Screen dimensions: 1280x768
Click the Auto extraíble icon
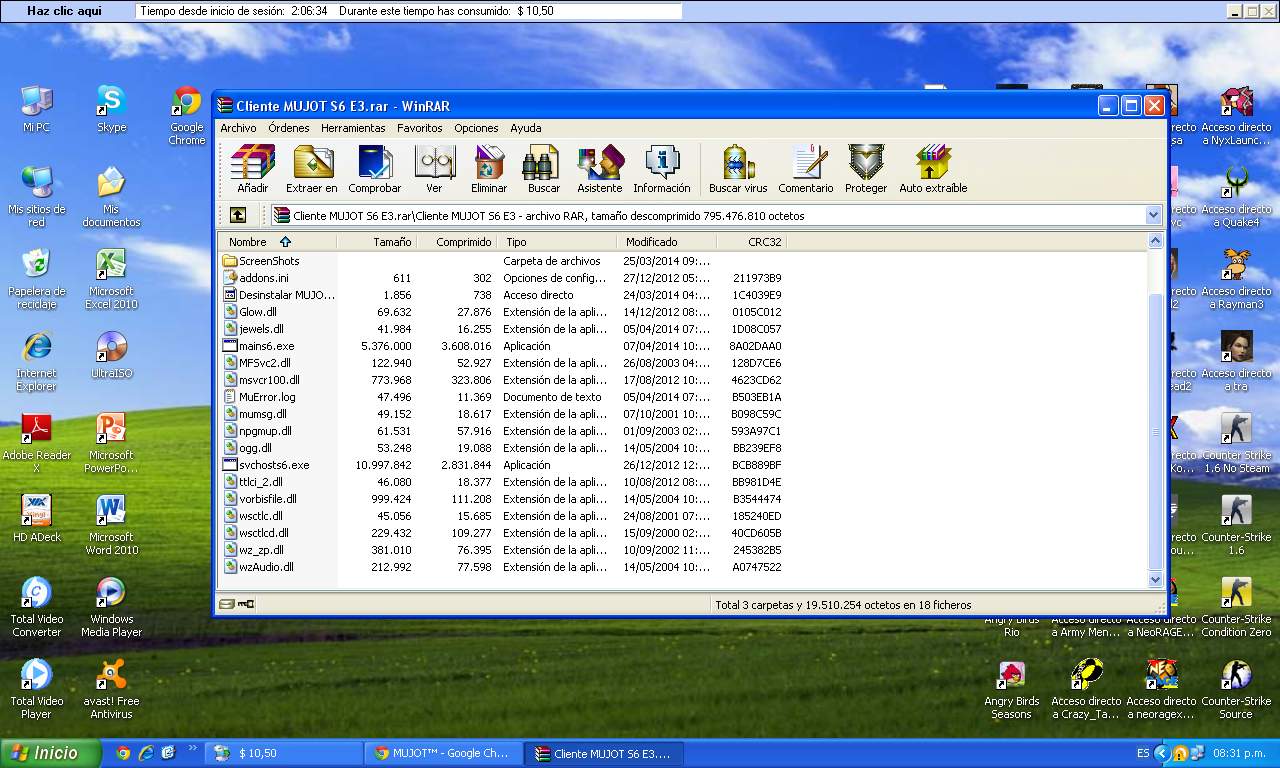point(932,168)
